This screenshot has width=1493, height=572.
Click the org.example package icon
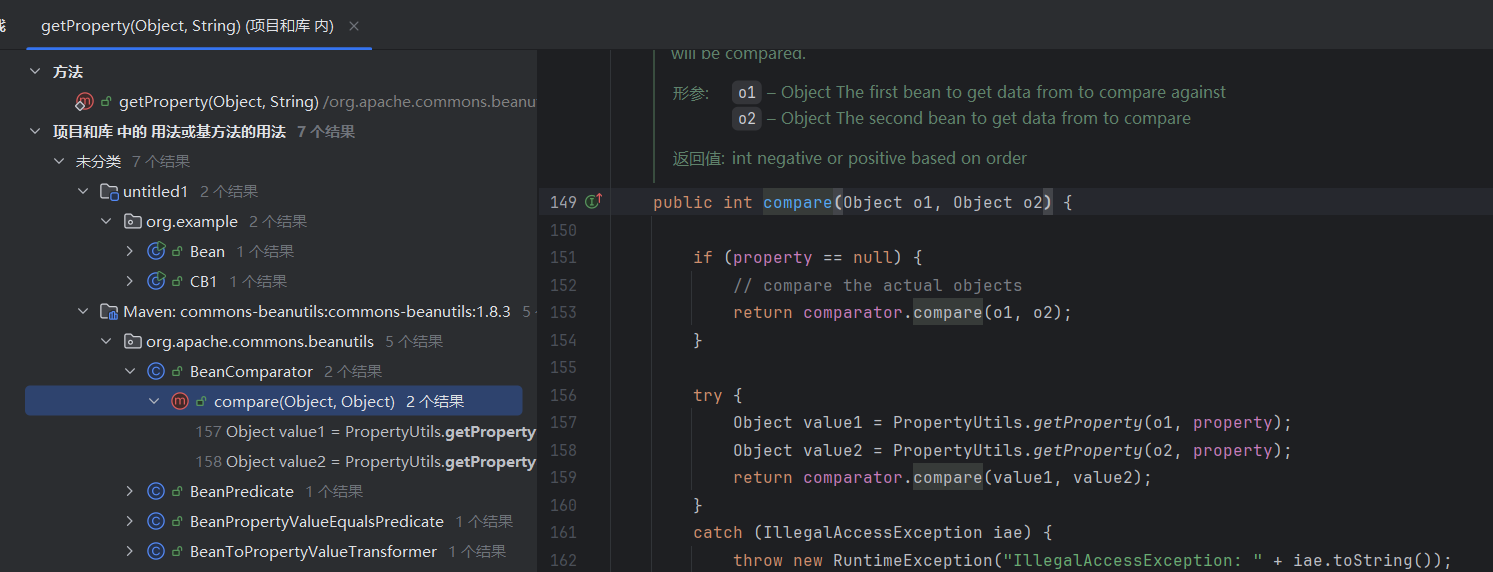[132, 222]
